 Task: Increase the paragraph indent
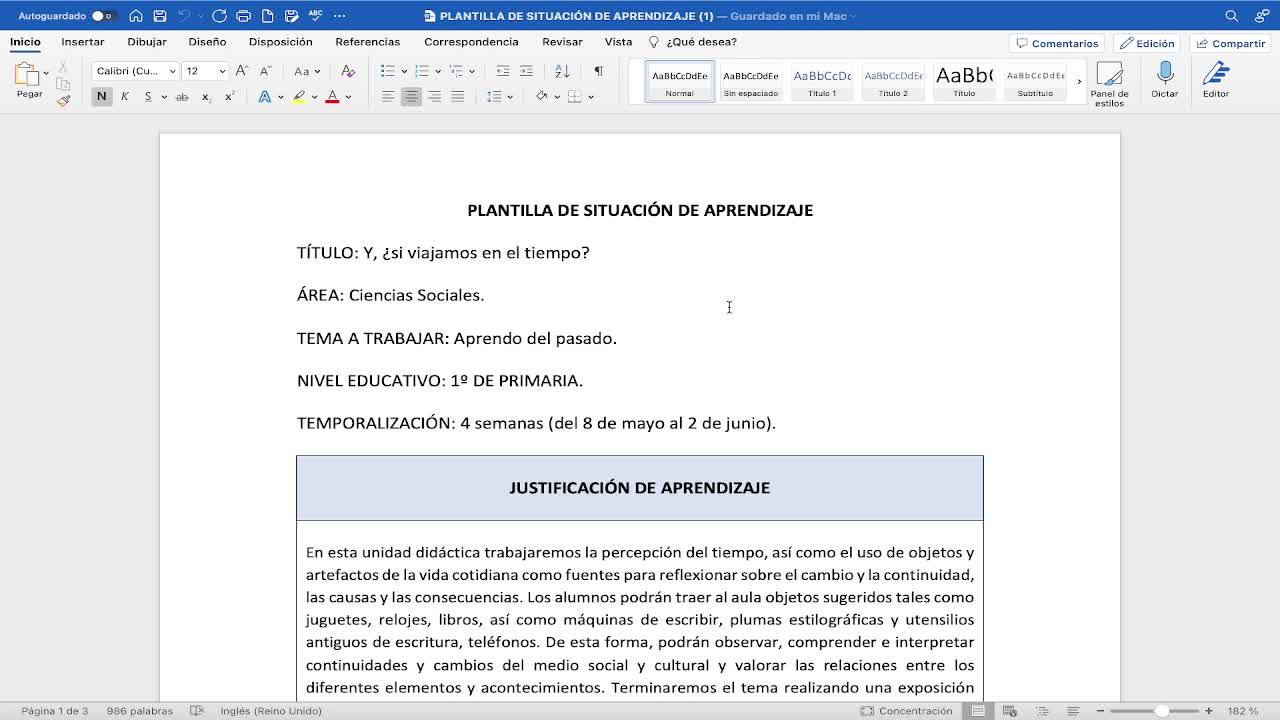pos(526,71)
